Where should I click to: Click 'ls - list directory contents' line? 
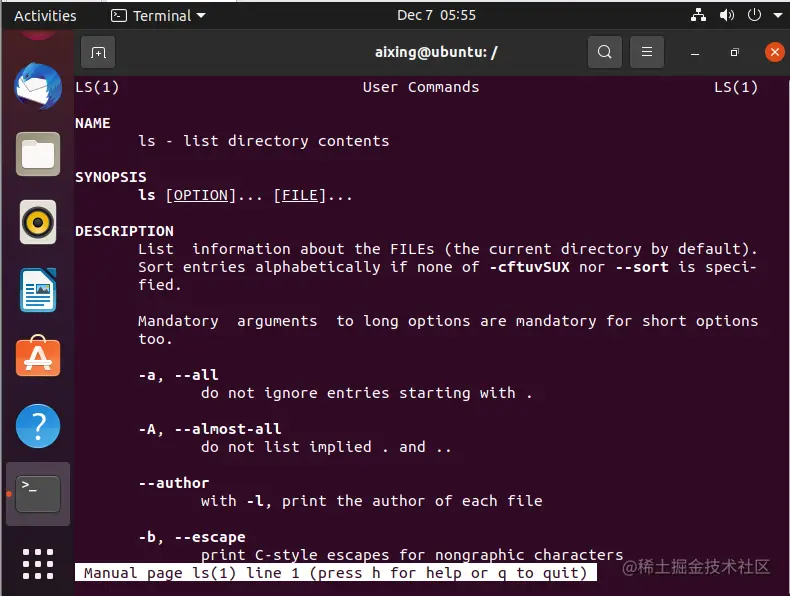click(x=264, y=141)
